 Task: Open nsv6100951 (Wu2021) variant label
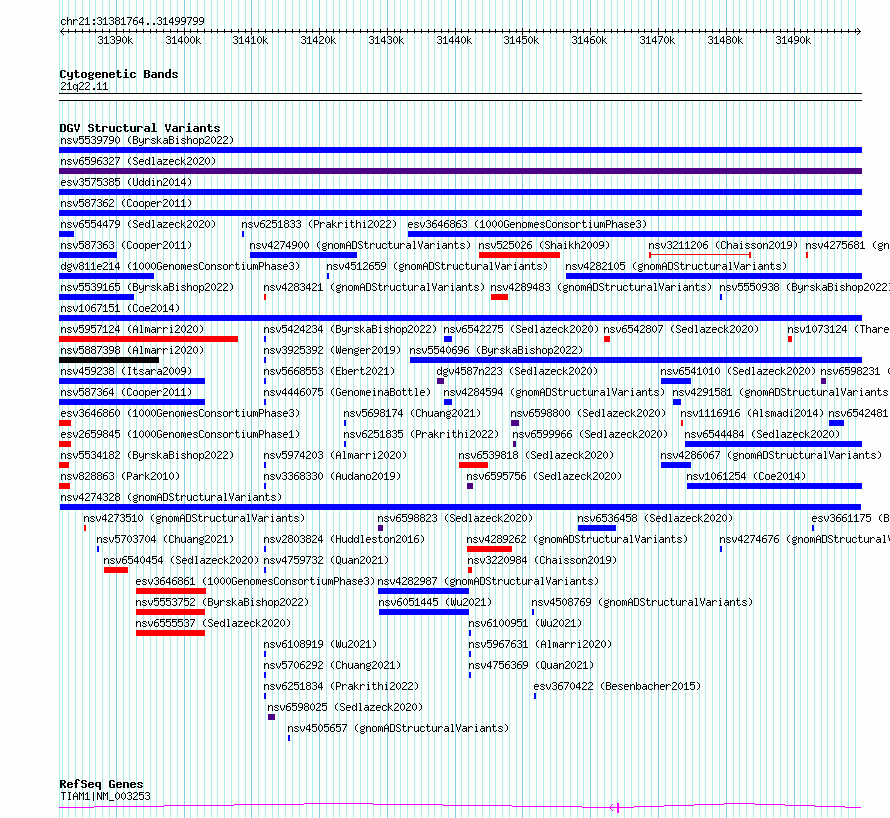point(525,623)
